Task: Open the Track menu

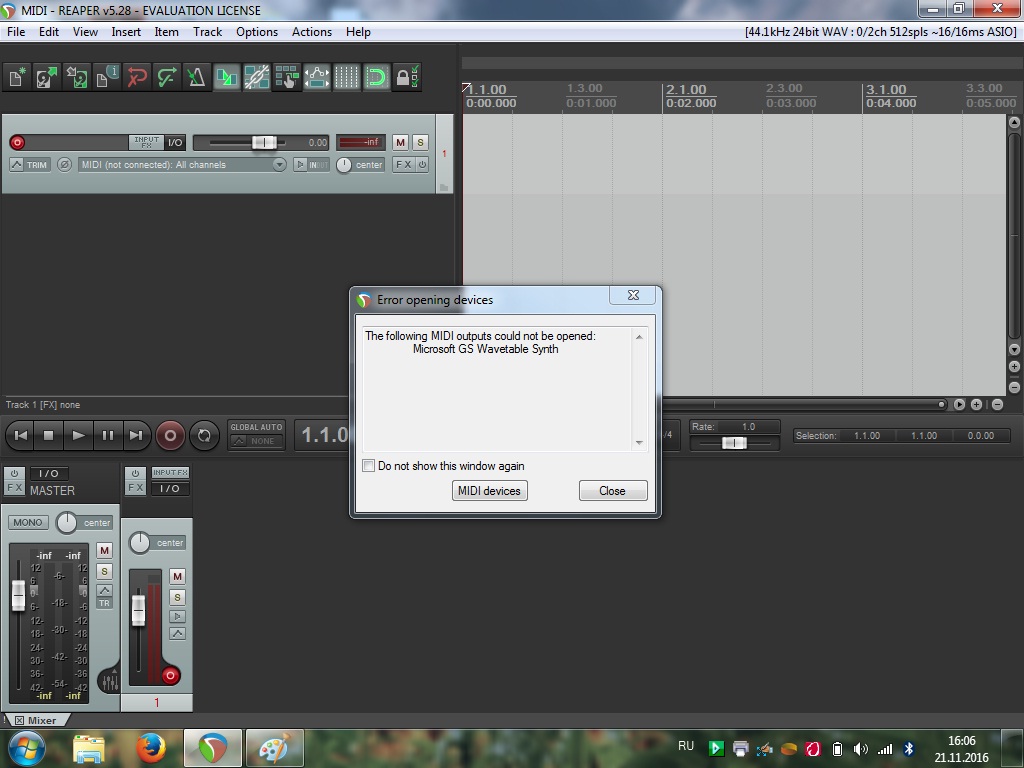Action: click(207, 32)
